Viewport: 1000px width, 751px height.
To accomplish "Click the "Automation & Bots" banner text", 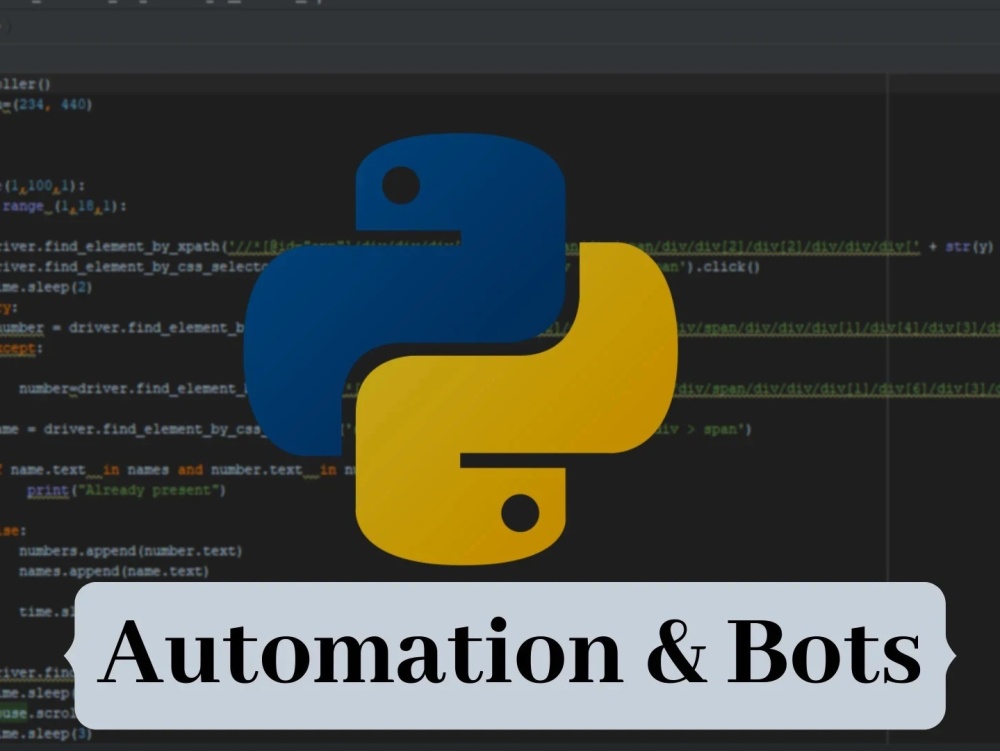I will point(512,653).
